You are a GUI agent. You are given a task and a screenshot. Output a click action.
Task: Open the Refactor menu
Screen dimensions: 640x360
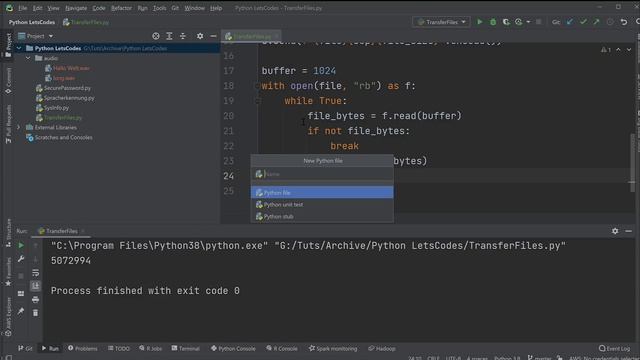click(121, 8)
